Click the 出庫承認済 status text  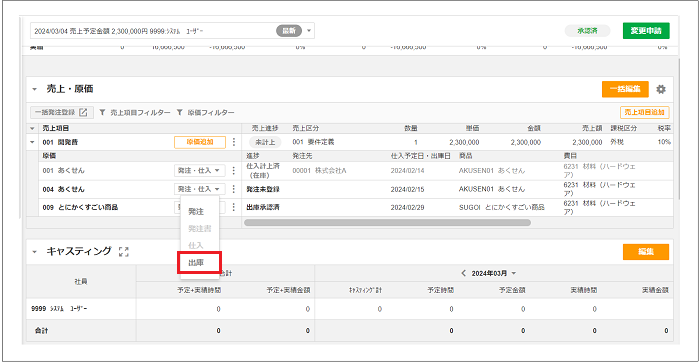[x=263, y=207]
